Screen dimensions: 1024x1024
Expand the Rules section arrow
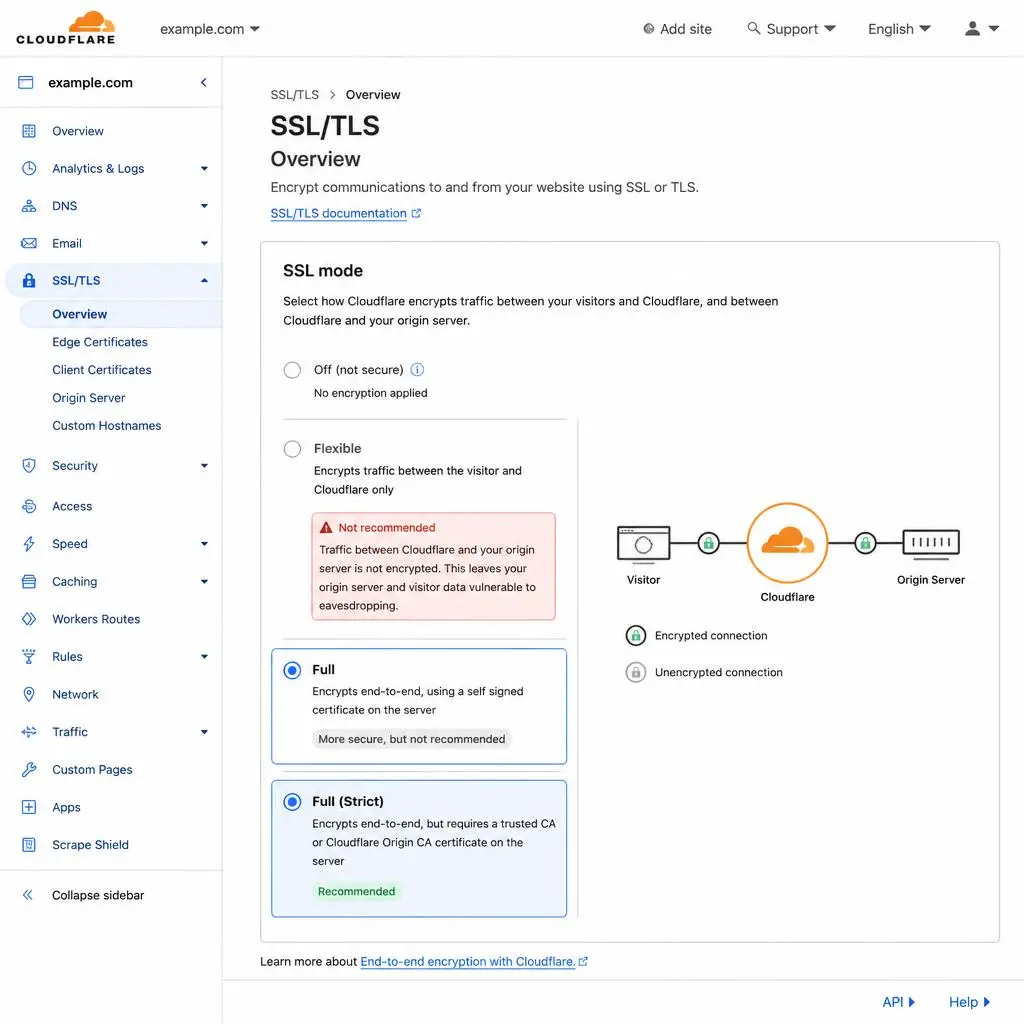[204, 657]
